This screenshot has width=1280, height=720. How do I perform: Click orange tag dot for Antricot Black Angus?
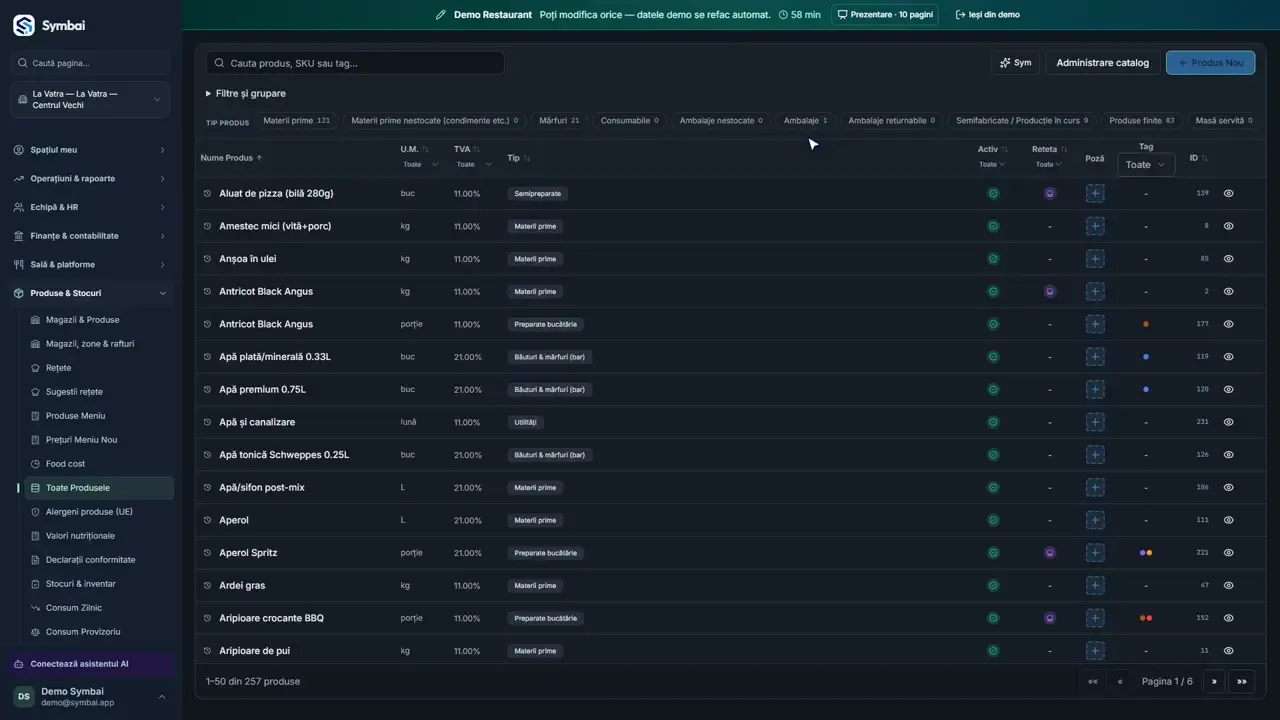click(1146, 324)
